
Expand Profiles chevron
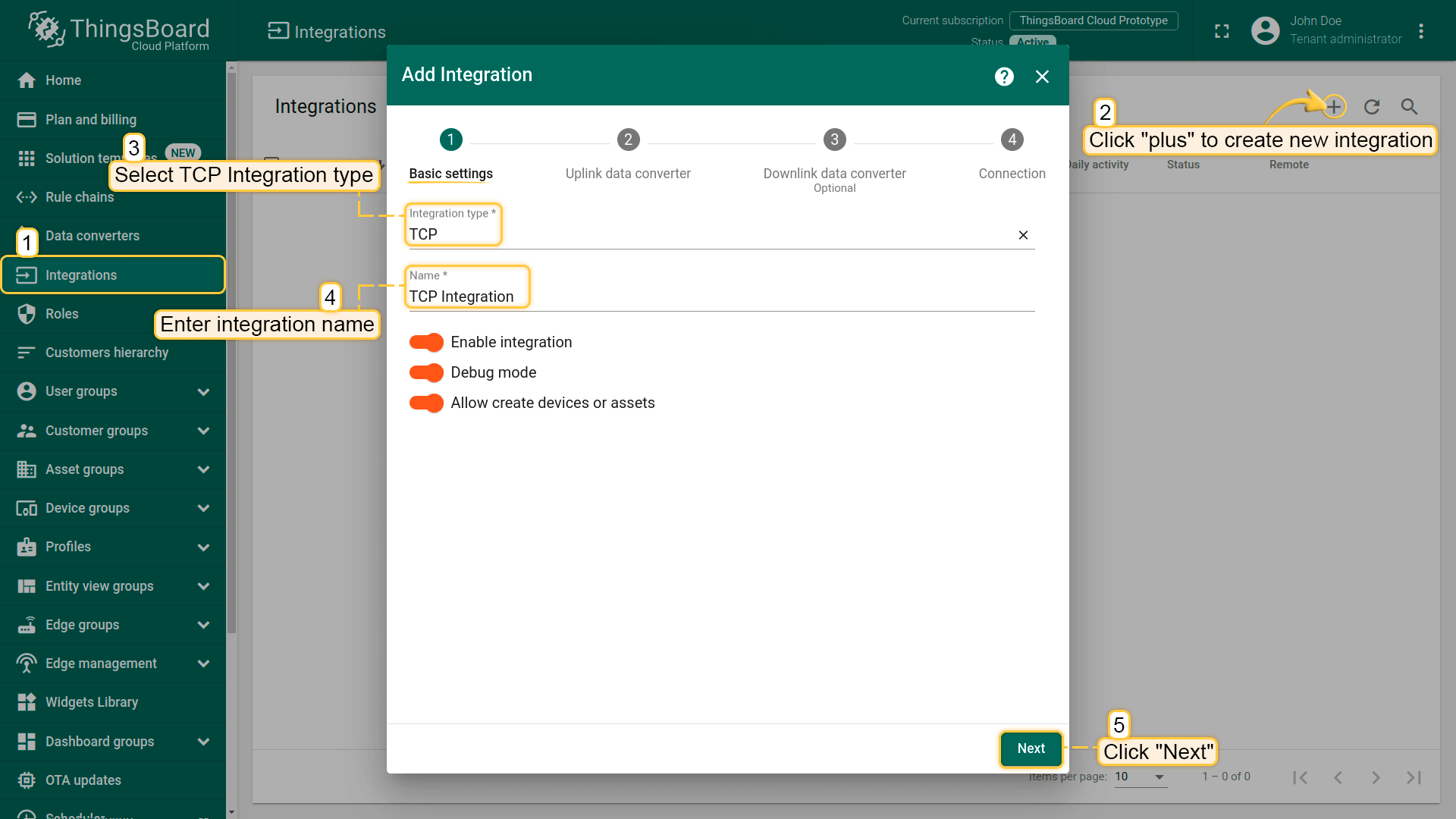coord(203,548)
